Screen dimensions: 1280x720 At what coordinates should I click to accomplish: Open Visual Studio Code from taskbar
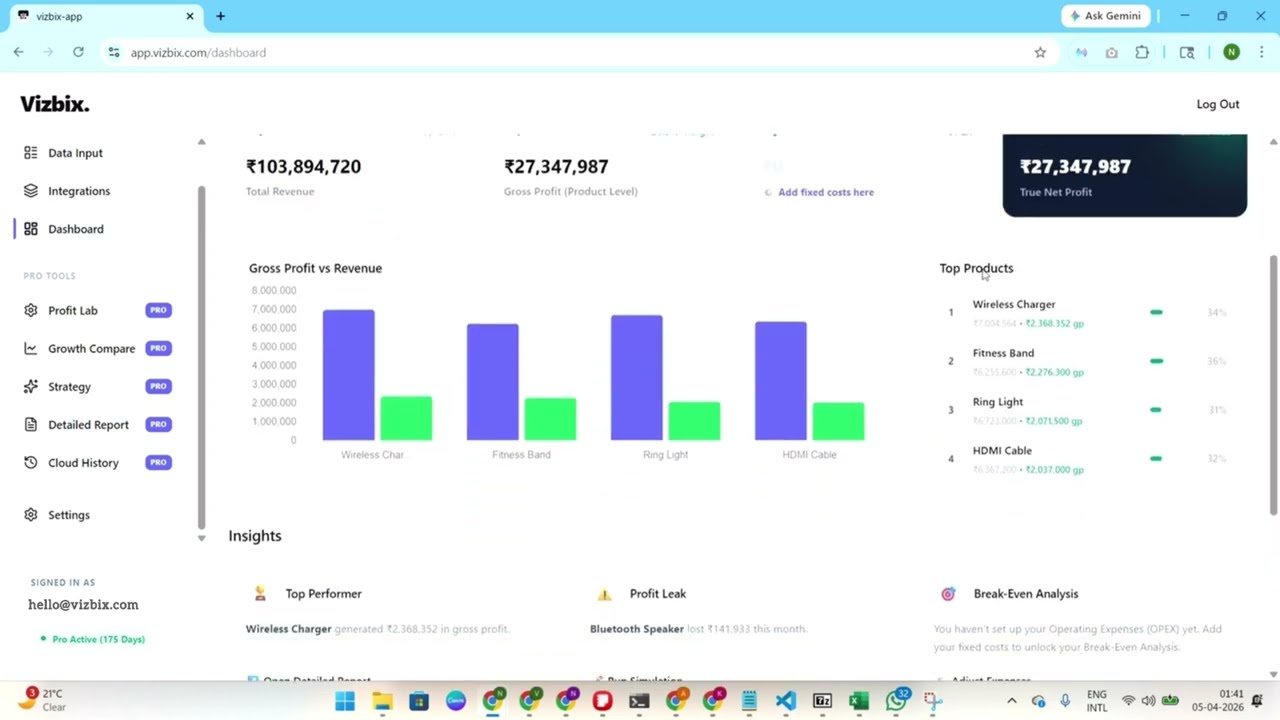pos(785,701)
